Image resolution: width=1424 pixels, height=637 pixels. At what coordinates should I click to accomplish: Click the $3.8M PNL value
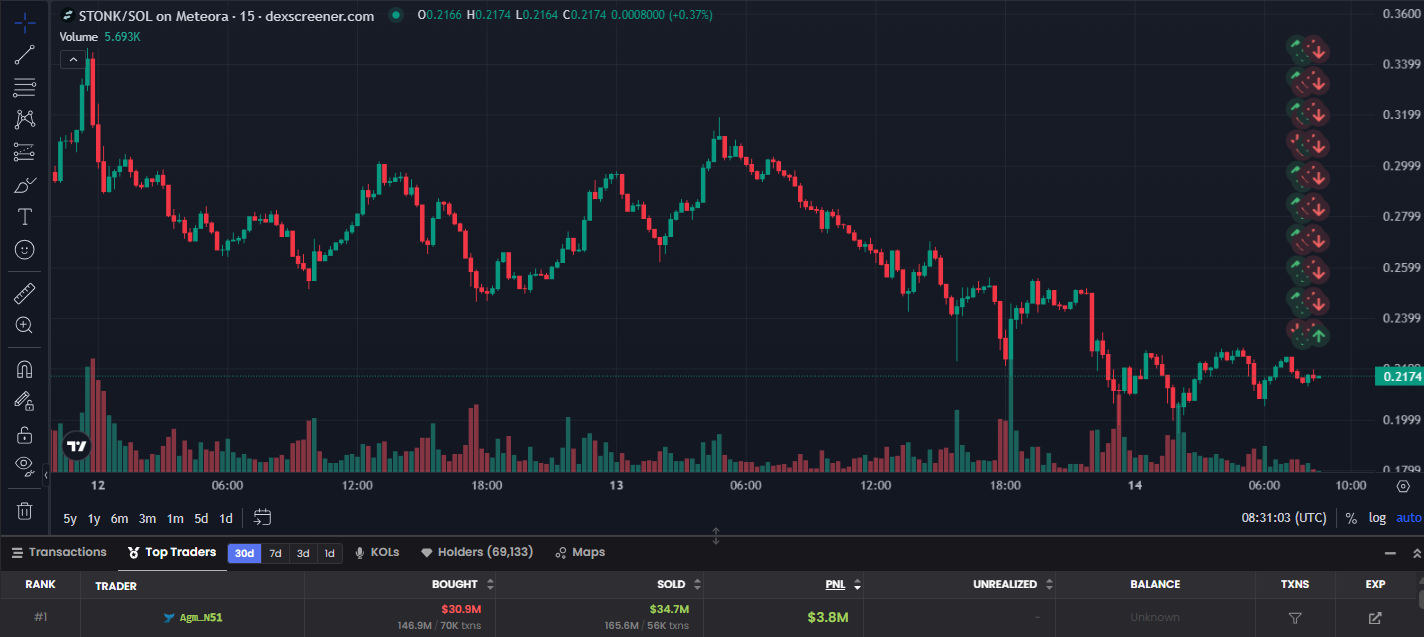(x=828, y=618)
